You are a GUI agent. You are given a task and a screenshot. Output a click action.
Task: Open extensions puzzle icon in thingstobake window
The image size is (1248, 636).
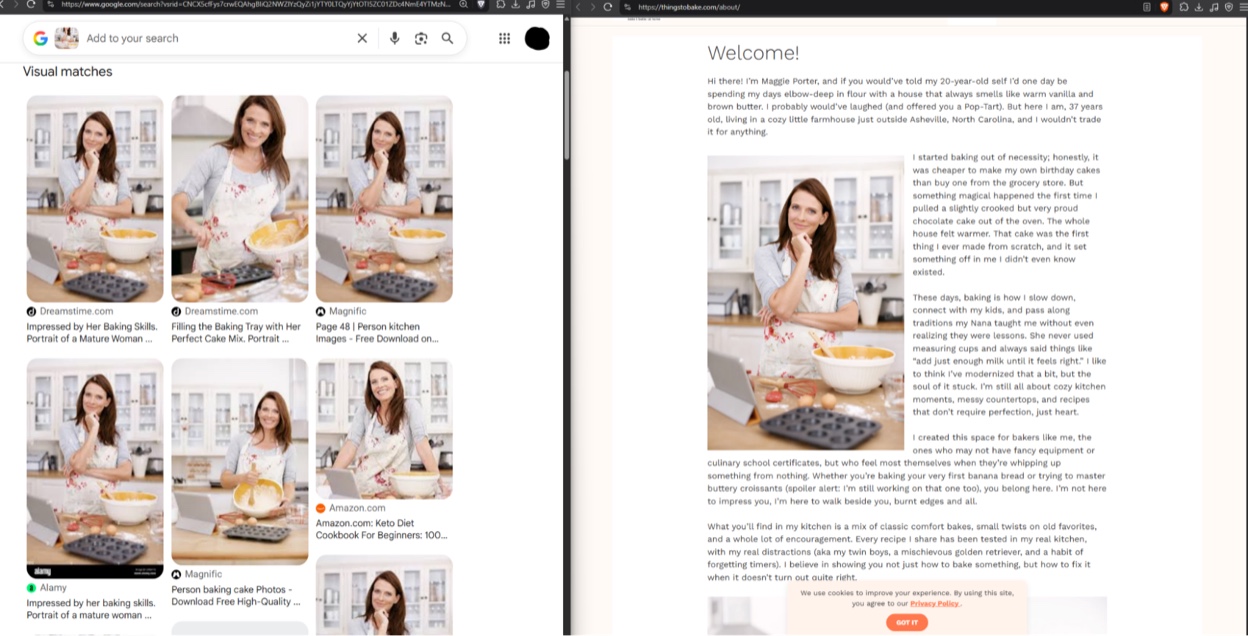point(1184,6)
